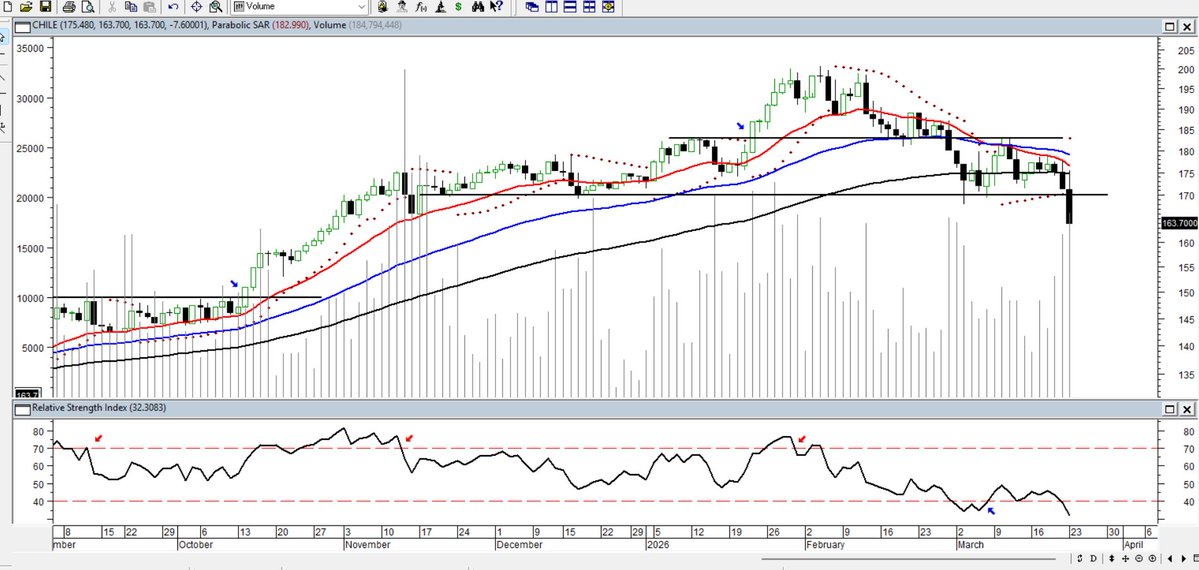This screenshot has height=570, width=1199.
Task: Expand the Volume indicator quick-list dropdown
Action: pyautogui.click(x=362, y=7)
